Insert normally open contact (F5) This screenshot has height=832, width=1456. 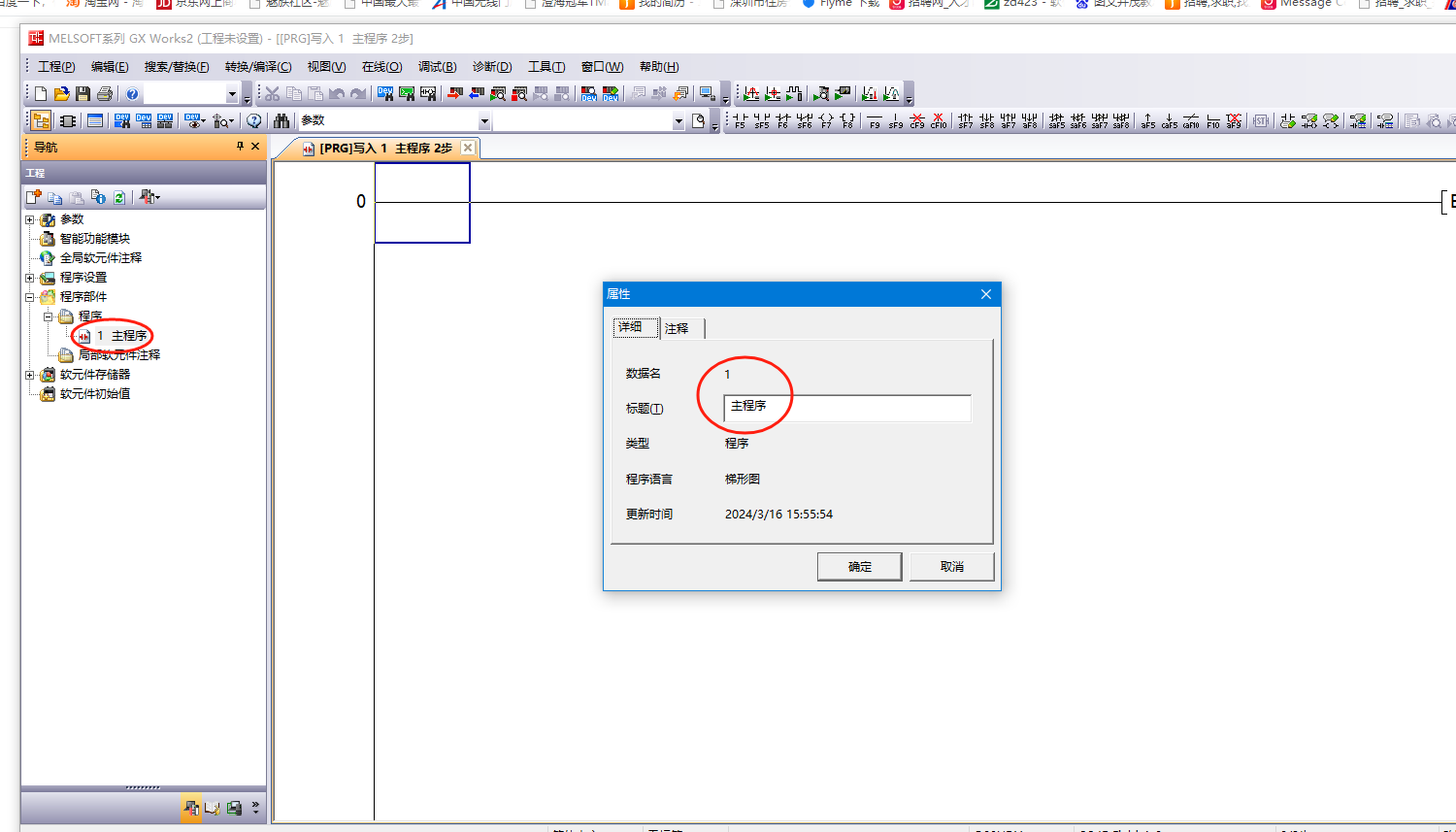coord(740,121)
